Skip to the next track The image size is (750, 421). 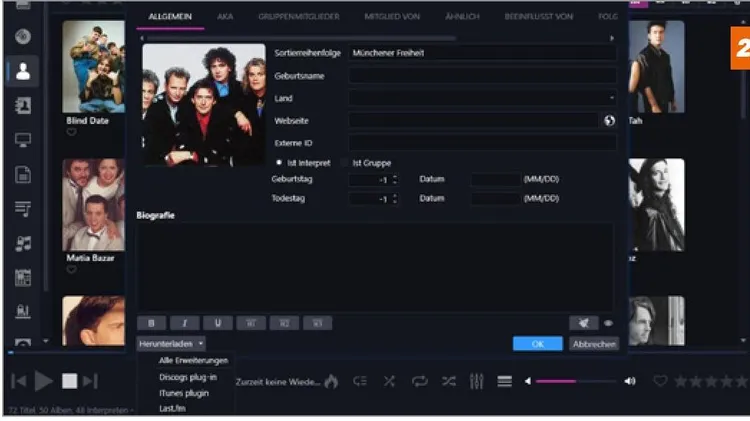[90, 381]
